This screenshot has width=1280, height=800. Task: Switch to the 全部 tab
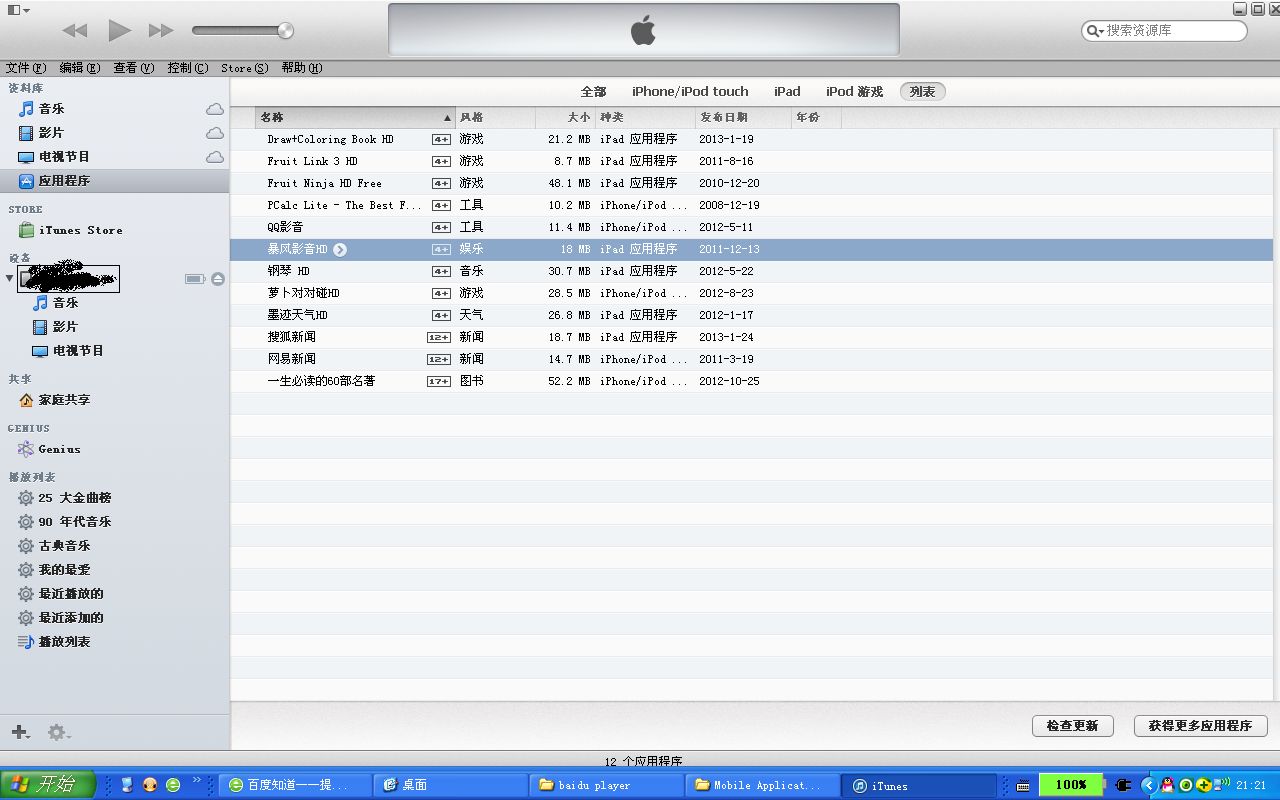(594, 91)
